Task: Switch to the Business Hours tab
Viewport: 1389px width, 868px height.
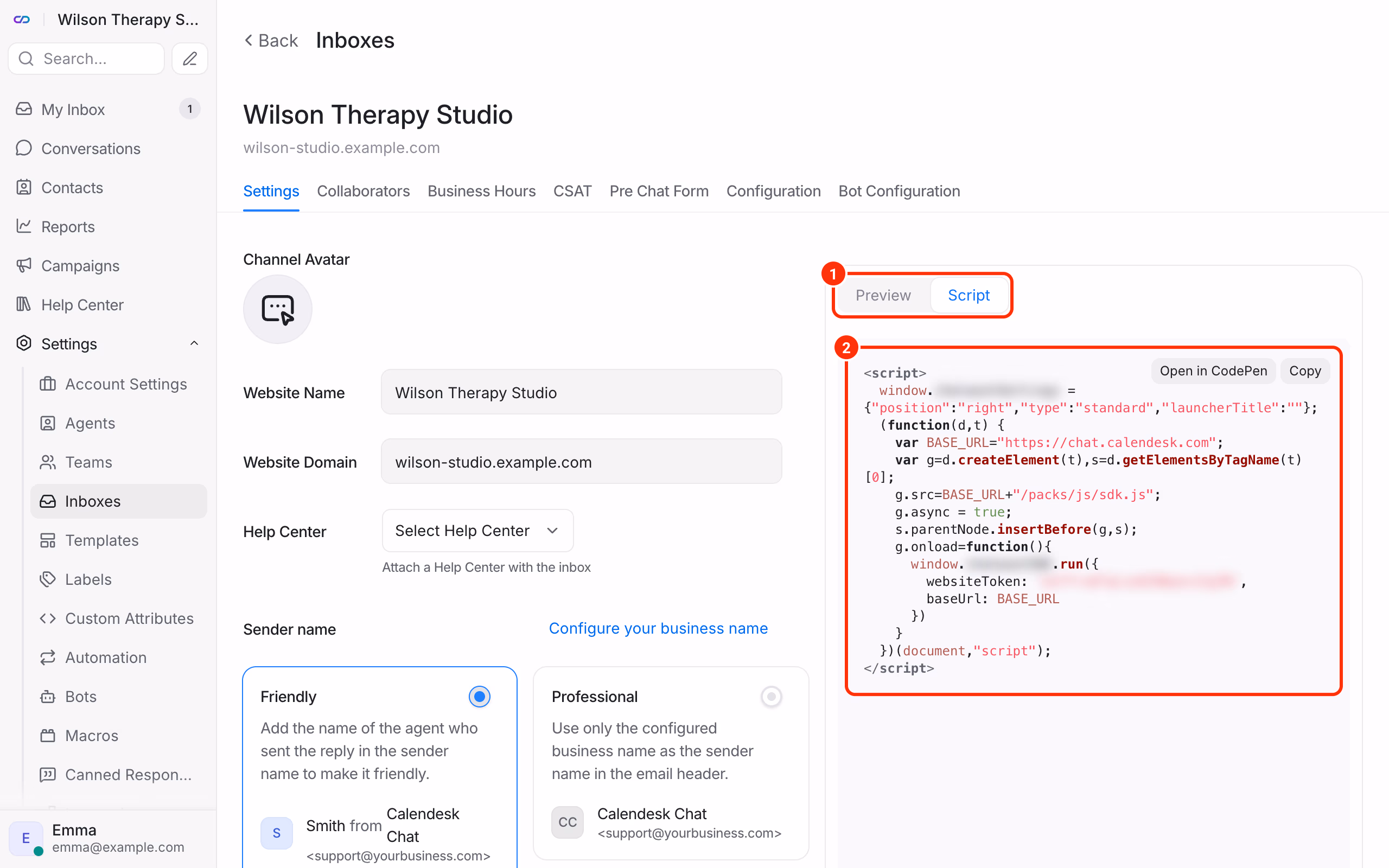Action: pyautogui.click(x=482, y=191)
